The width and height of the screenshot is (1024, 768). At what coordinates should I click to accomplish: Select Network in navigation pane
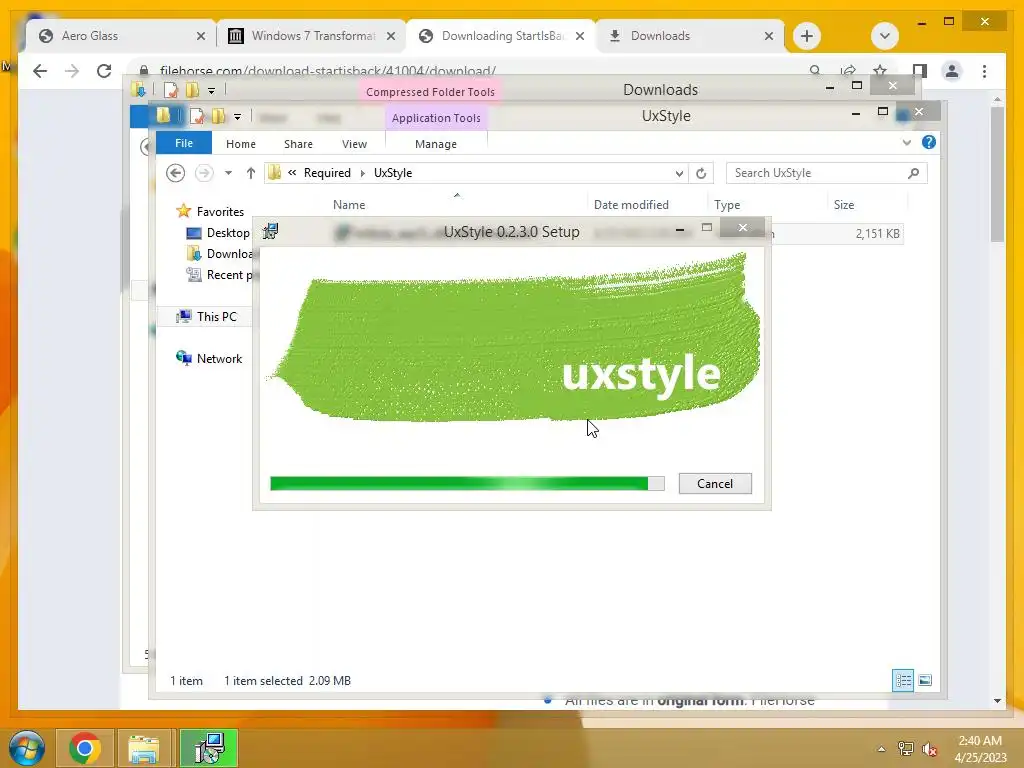tap(219, 359)
